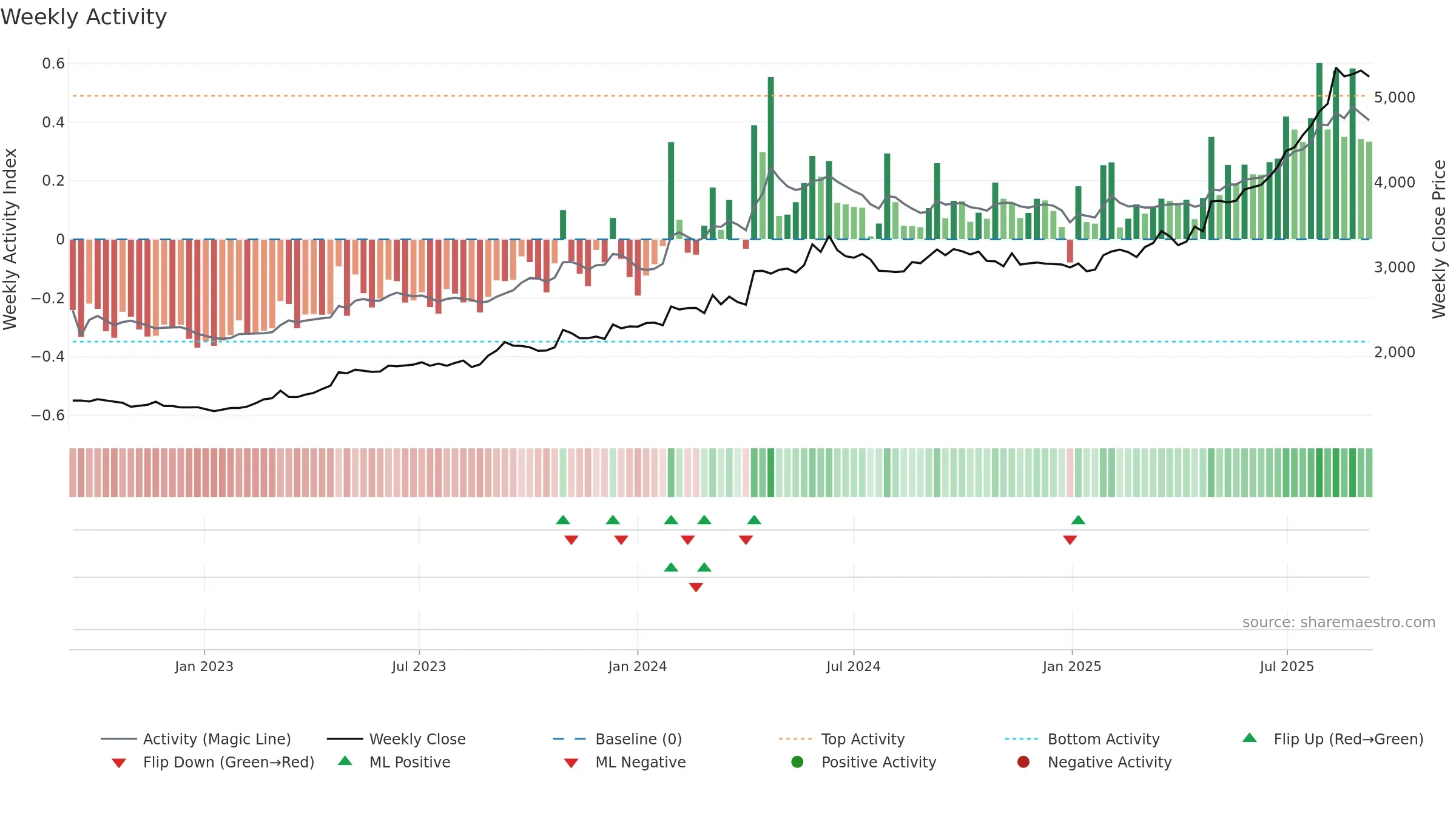1456x819 pixels.
Task: Toggle the Bottom Activity legend entry
Action: [1082, 739]
